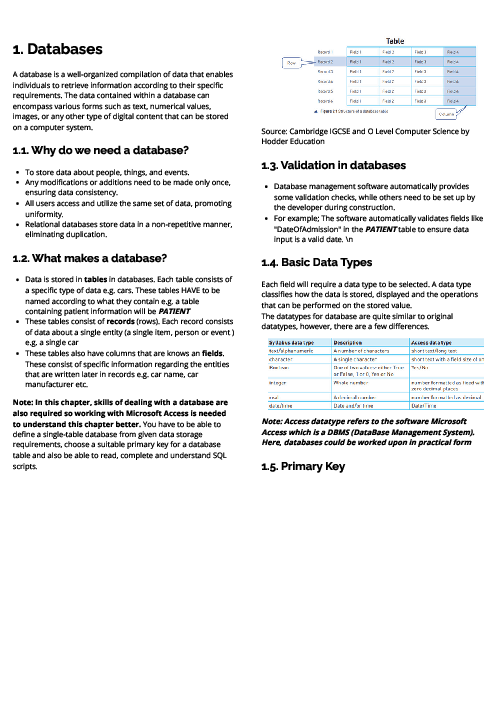Click sentence "The datatypes for database are quite similar"
This screenshot has width=496, height=702.
coord(357,321)
